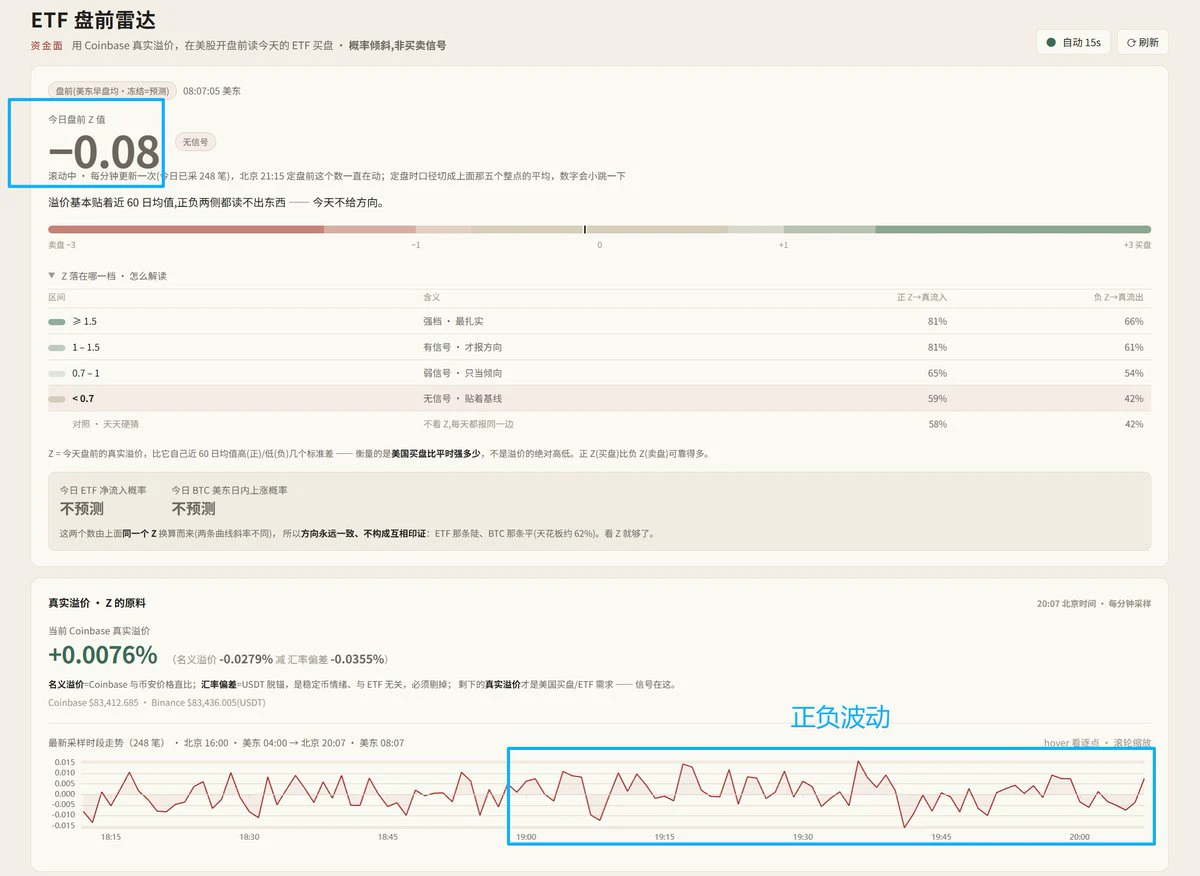
Task: Click the swatch beside 0.7 – 1
Action: pos(57,374)
